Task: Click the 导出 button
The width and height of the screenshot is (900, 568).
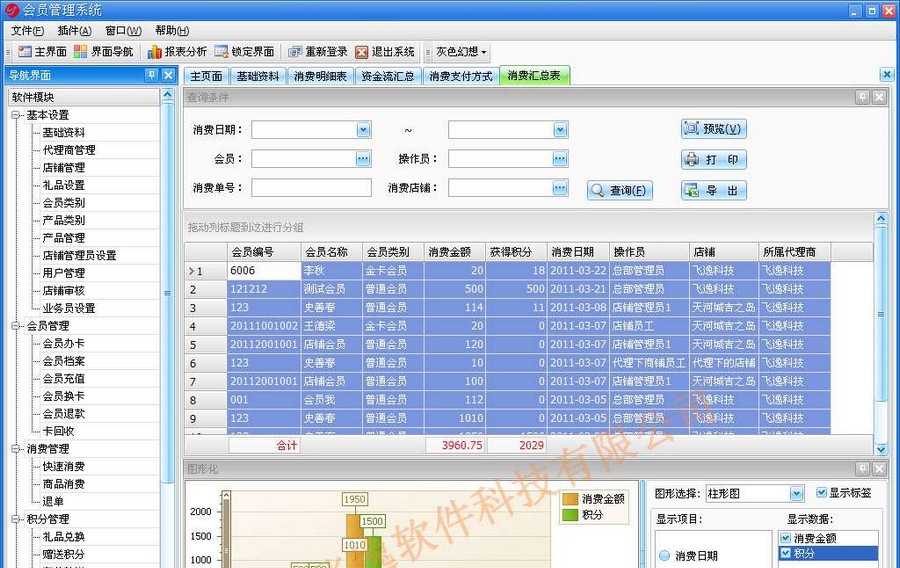Action: 714,190
